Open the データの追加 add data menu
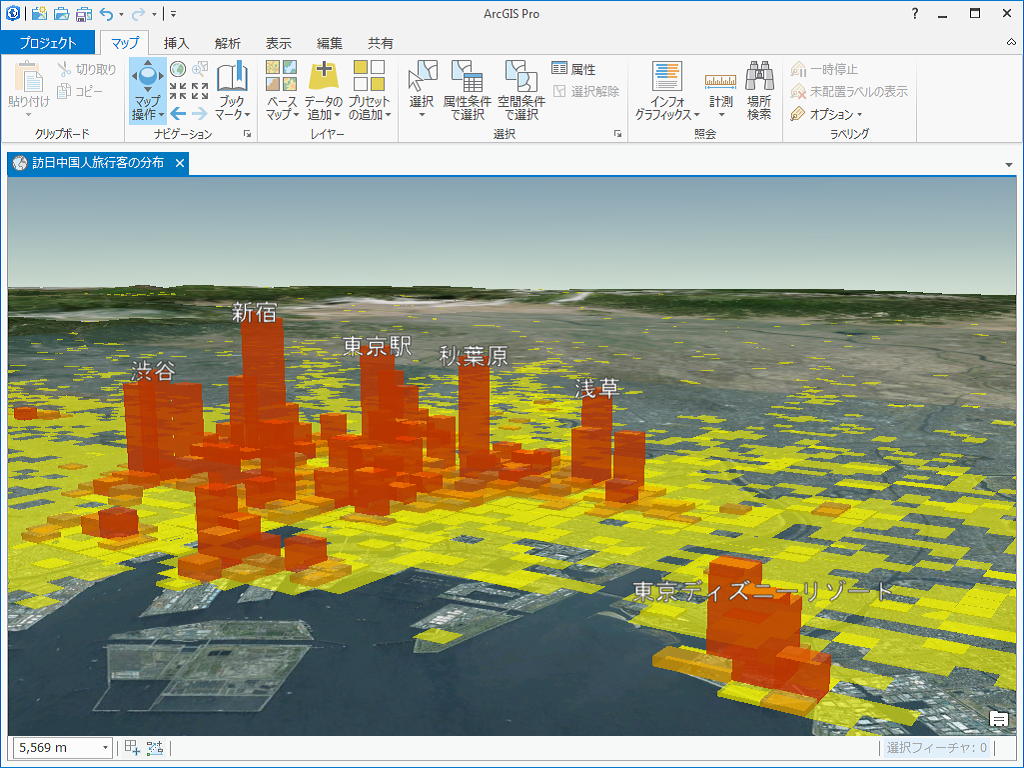 coord(323,91)
